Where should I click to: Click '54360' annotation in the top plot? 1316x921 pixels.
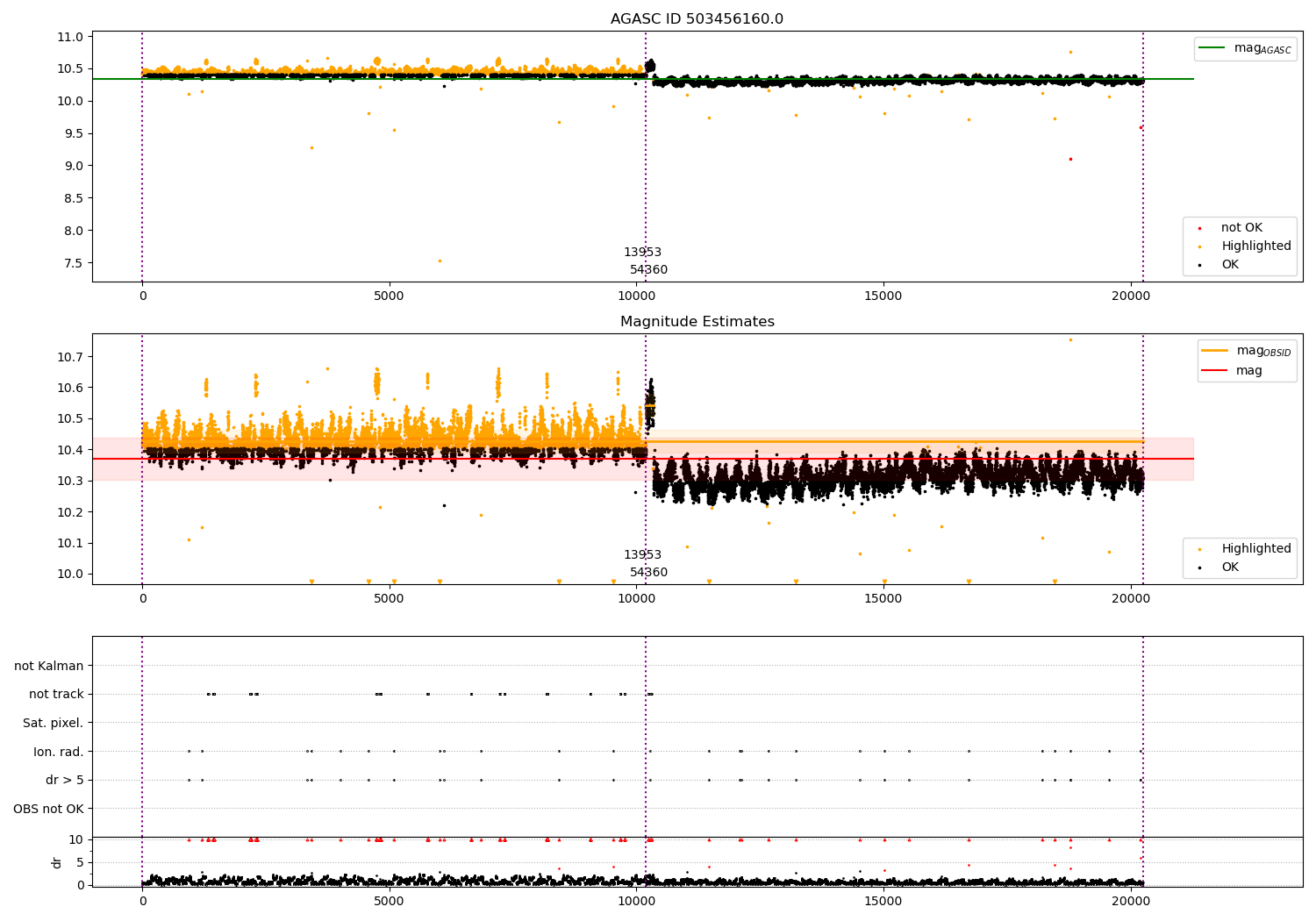click(x=648, y=270)
